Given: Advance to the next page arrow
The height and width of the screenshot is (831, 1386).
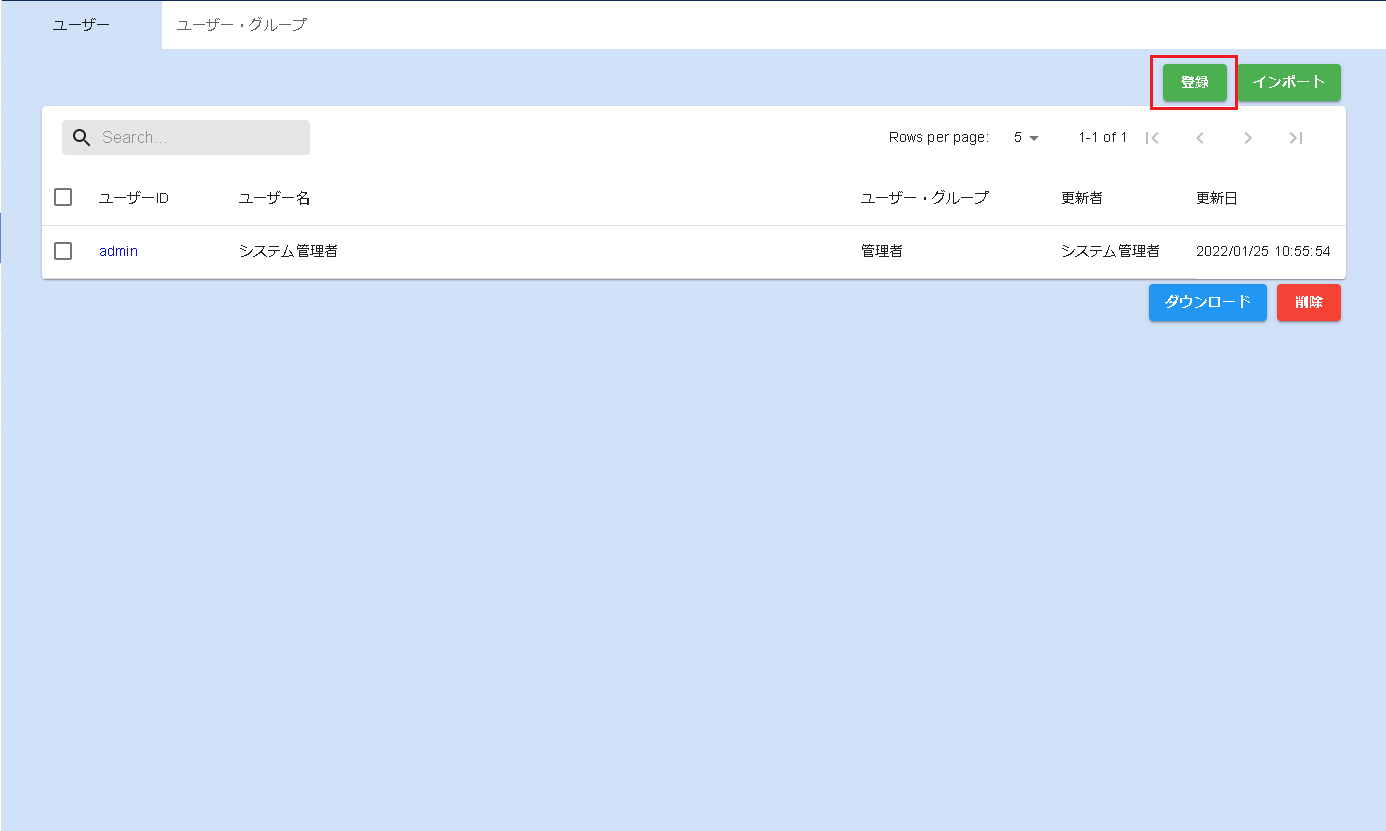Looking at the screenshot, I should pyautogui.click(x=1248, y=138).
